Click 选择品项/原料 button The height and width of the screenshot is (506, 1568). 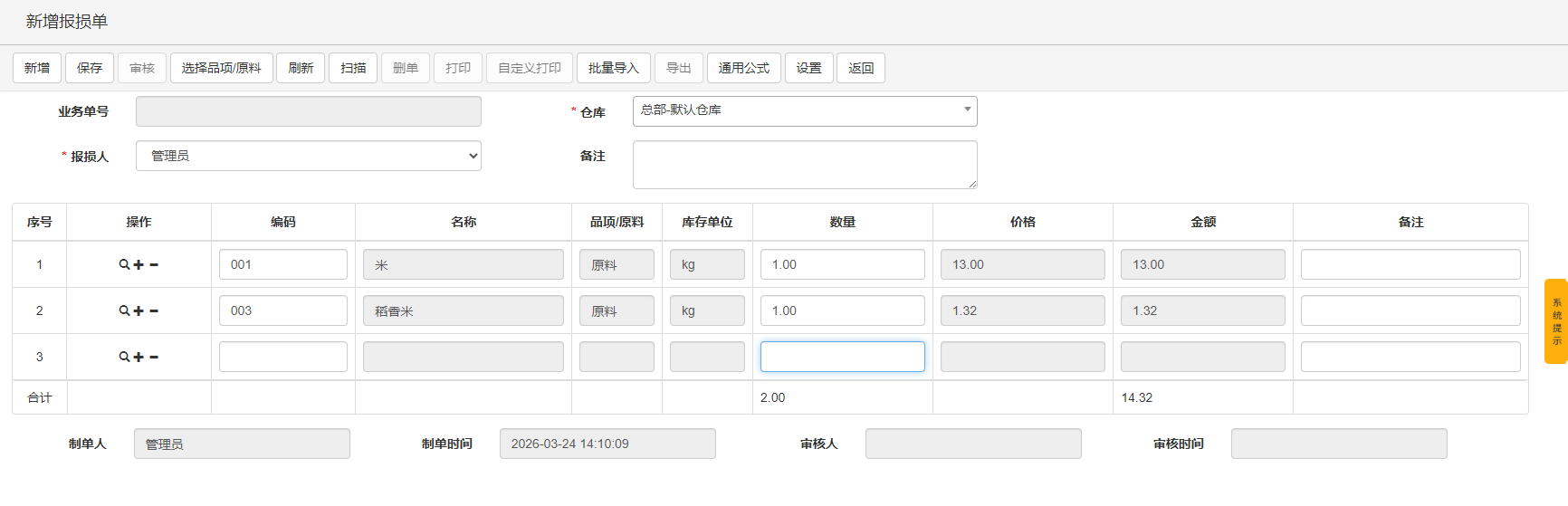(221, 68)
